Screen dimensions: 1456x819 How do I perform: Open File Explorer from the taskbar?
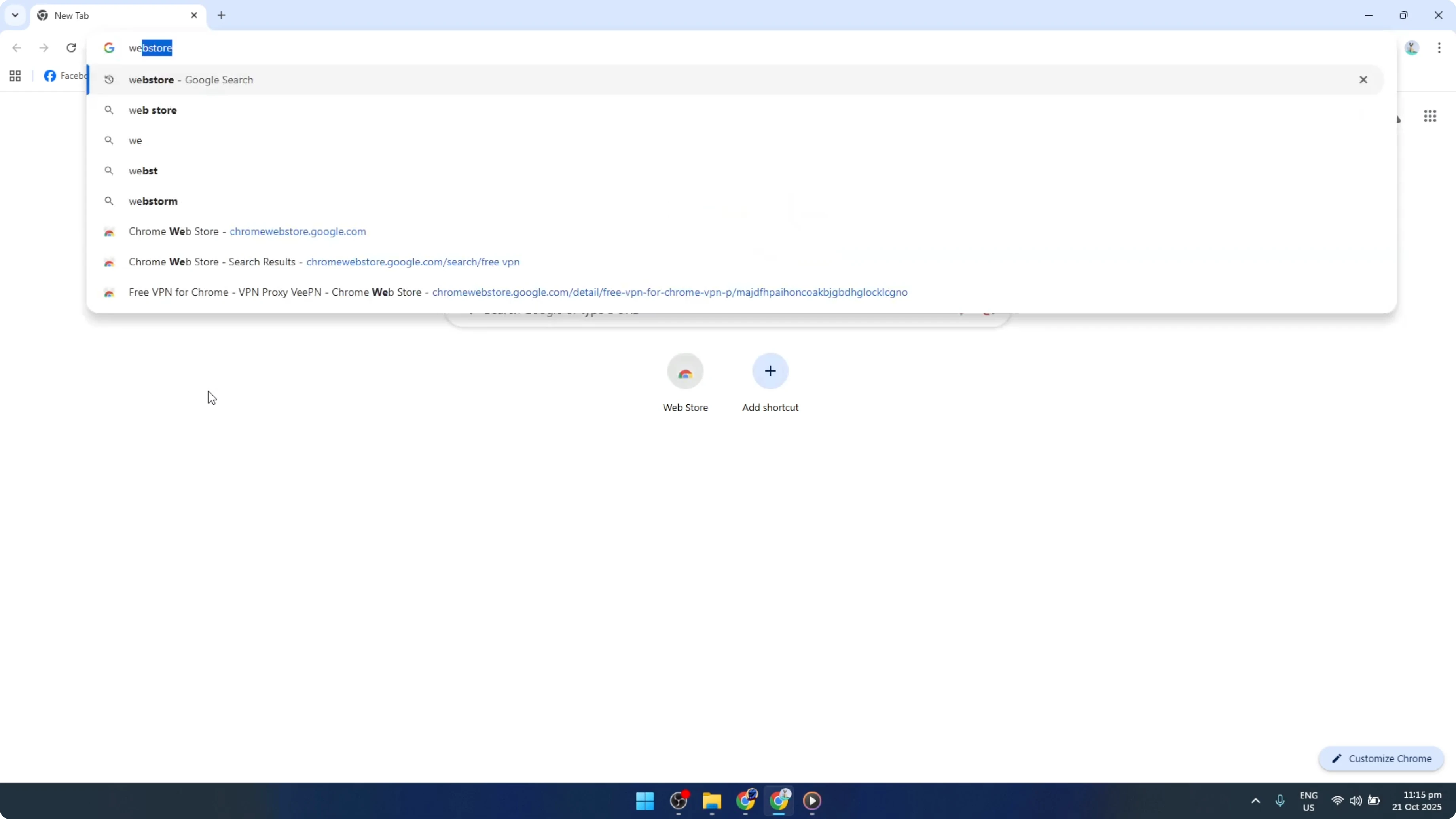point(712,802)
